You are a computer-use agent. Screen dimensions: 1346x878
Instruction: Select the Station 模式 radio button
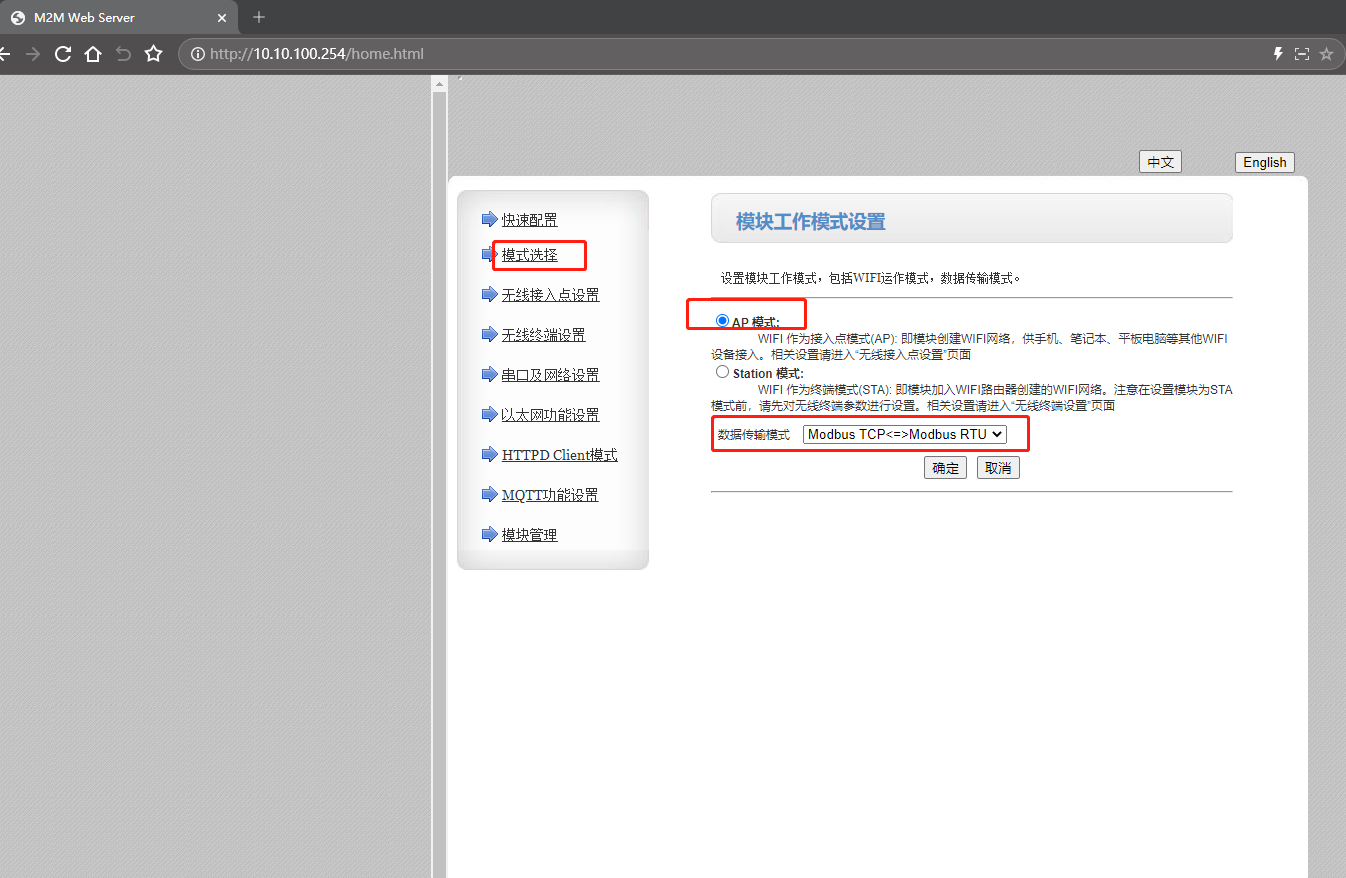click(722, 372)
